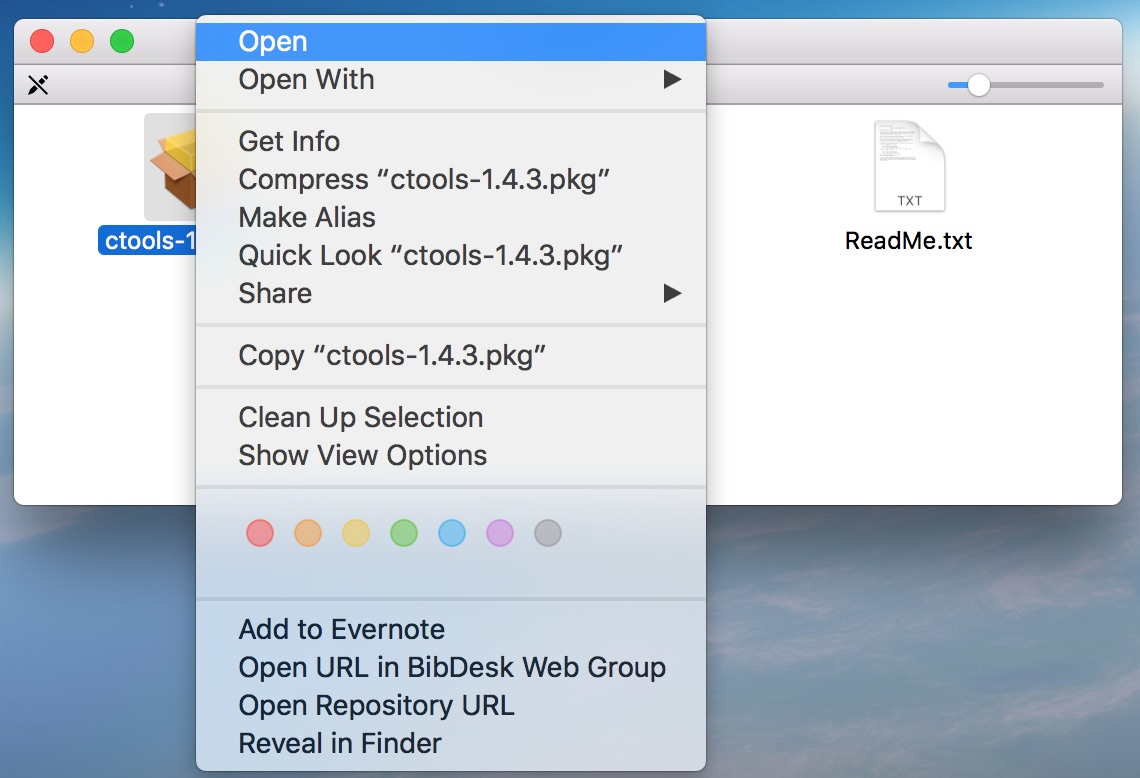Choose Make Alias menu entry
1140x778 pixels.
307,217
